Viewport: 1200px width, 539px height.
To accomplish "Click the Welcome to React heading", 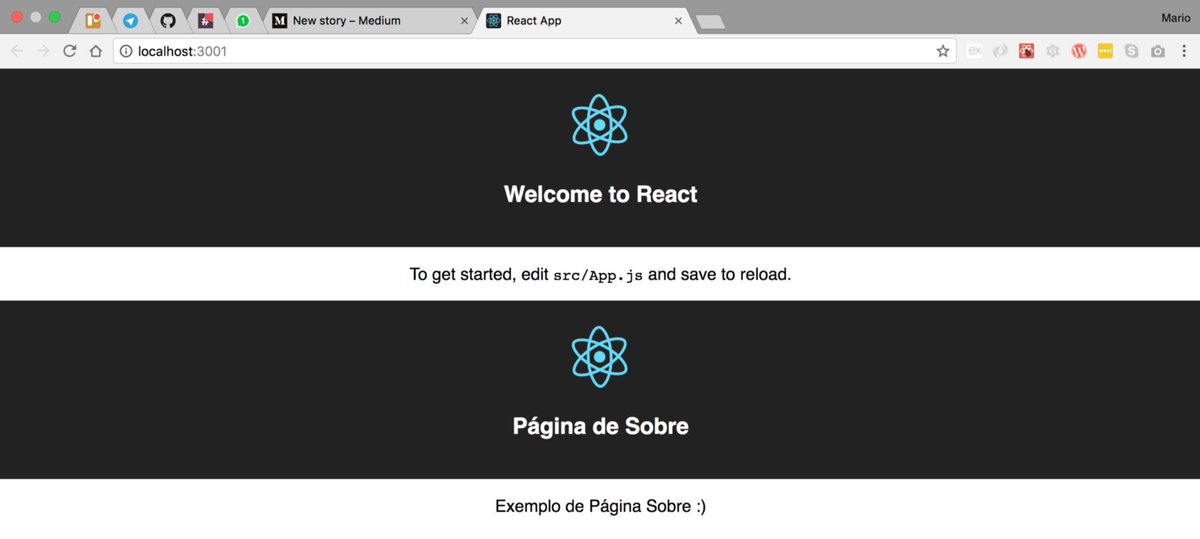I will pyautogui.click(x=600, y=194).
